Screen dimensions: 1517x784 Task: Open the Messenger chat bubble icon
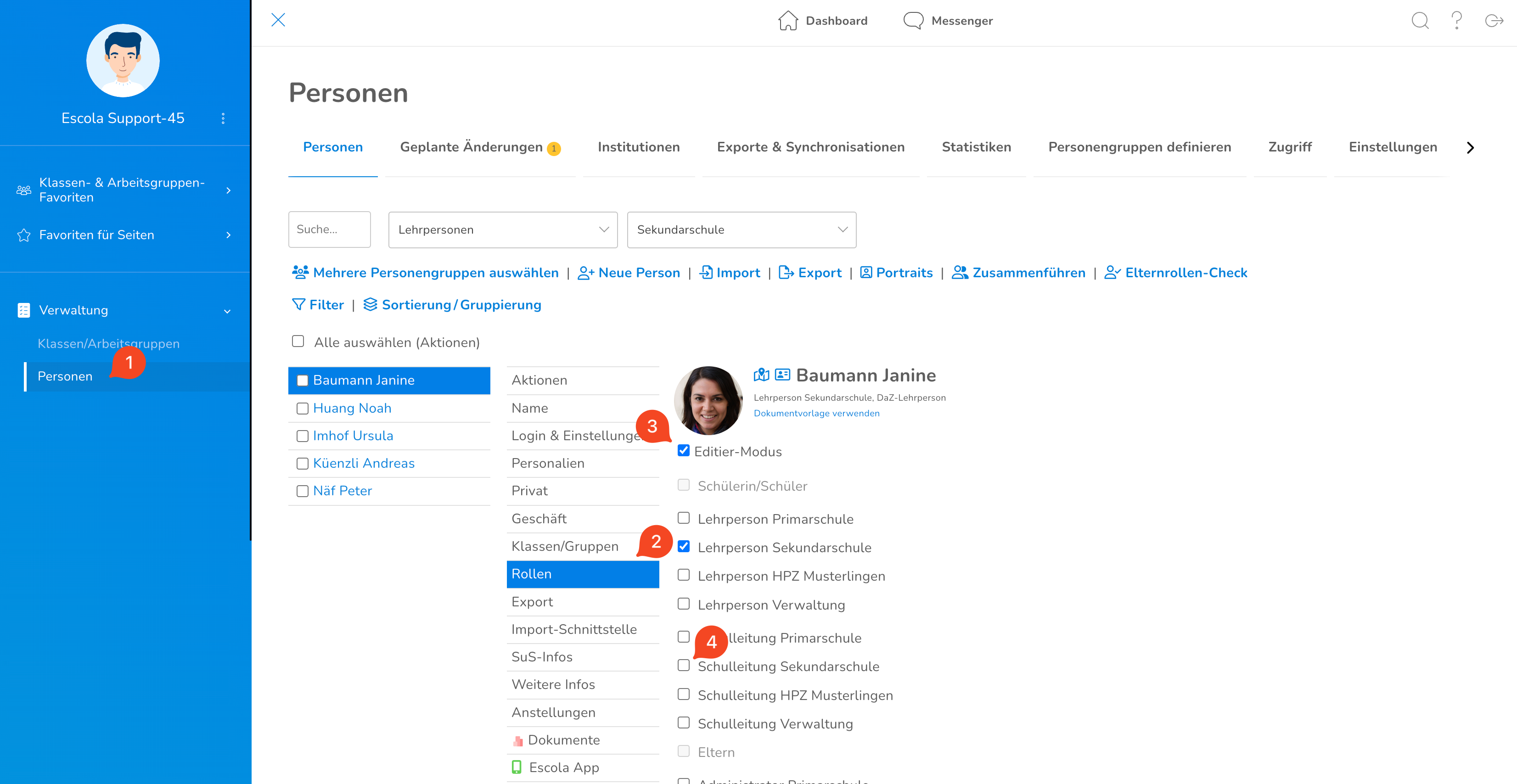913,21
